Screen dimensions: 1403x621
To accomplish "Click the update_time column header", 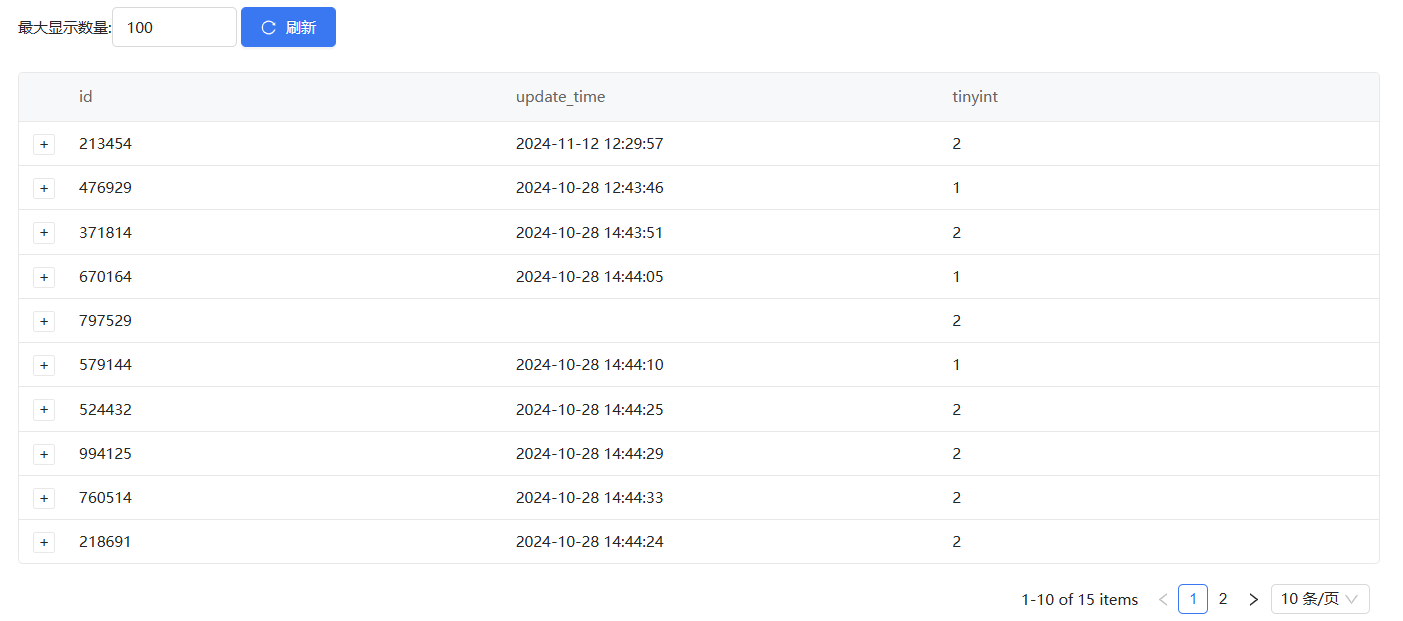I will [x=560, y=97].
